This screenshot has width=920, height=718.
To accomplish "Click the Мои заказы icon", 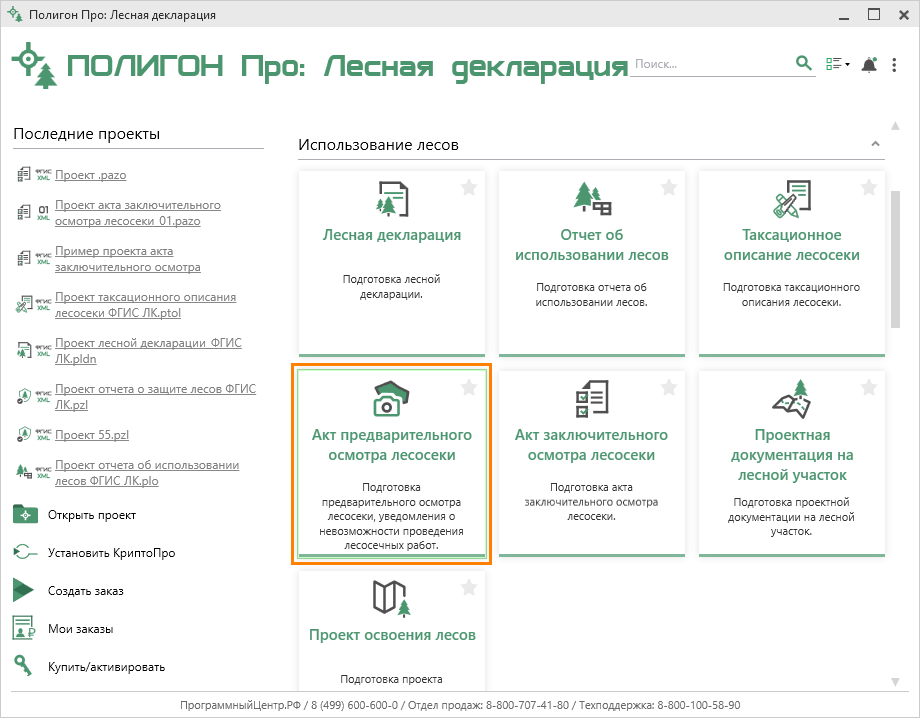I will tap(24, 628).
